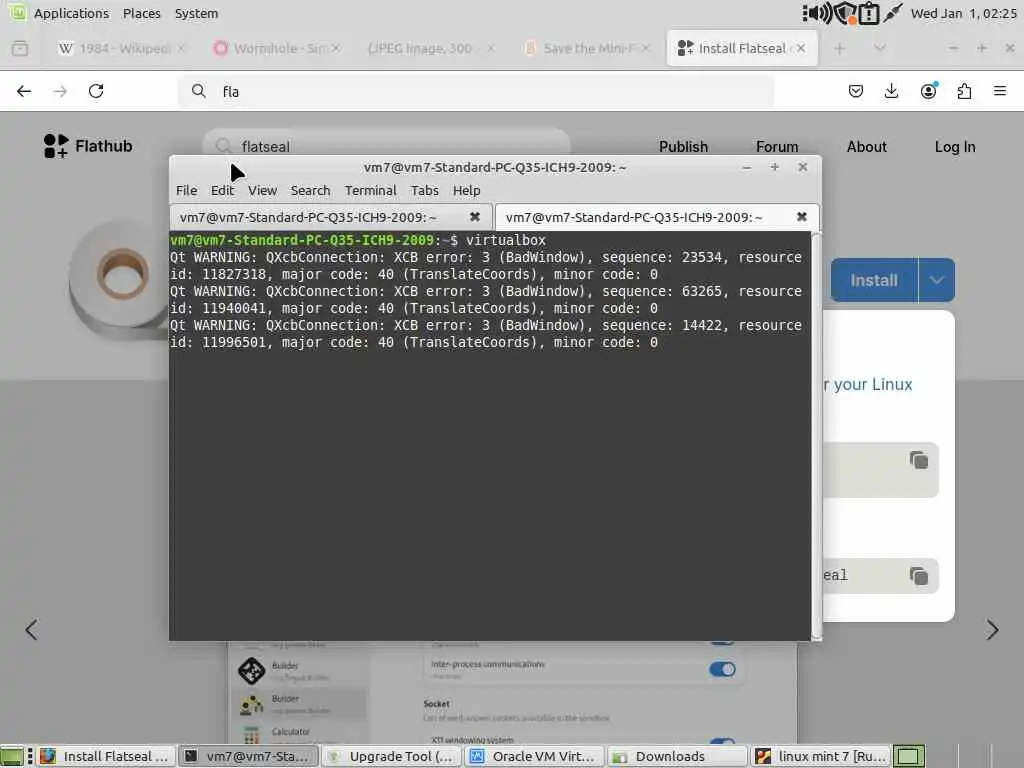
Task: Switch to the Wormhole browser tab
Action: coord(278,48)
